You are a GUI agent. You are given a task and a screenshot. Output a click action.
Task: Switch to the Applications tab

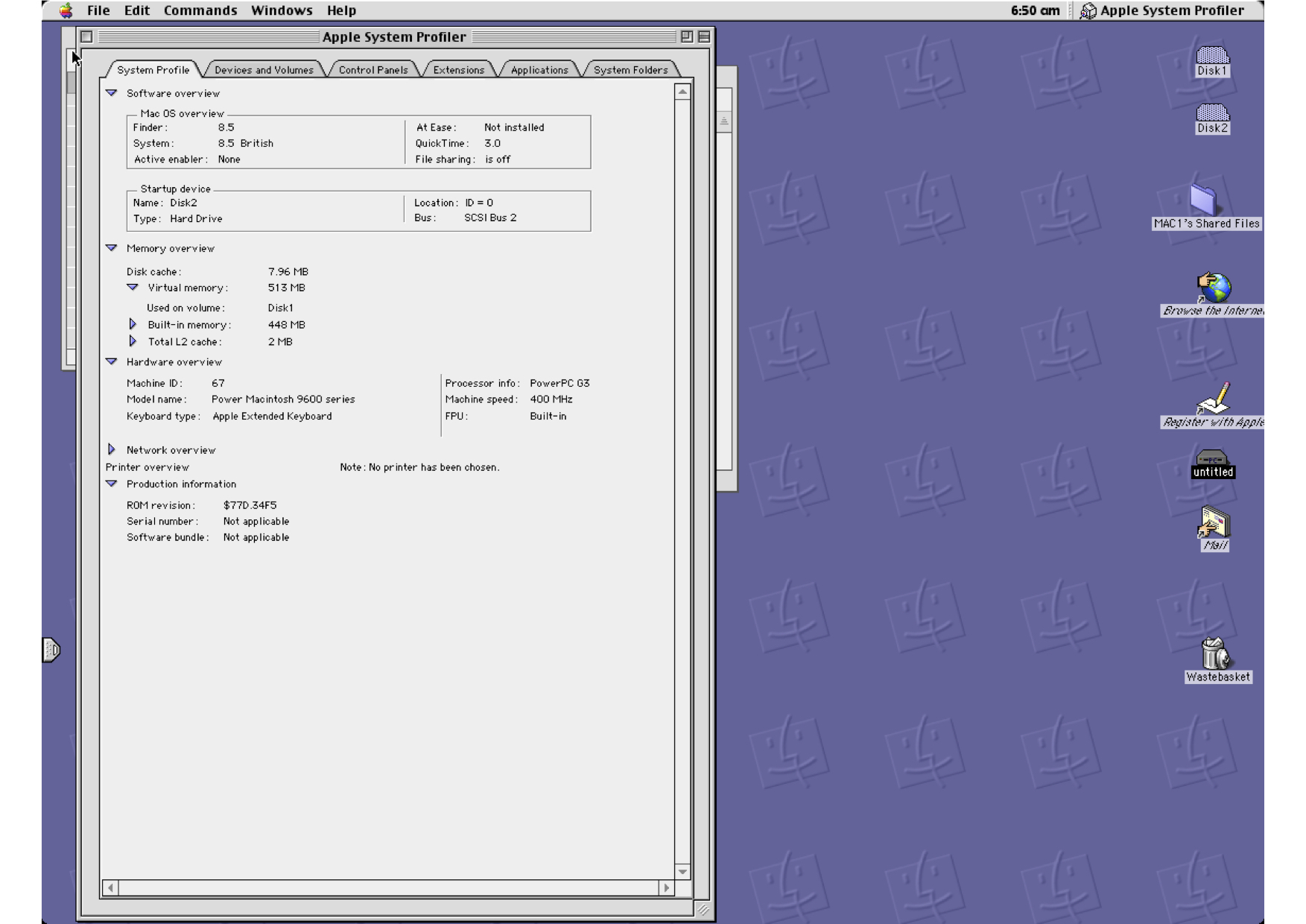coord(539,69)
